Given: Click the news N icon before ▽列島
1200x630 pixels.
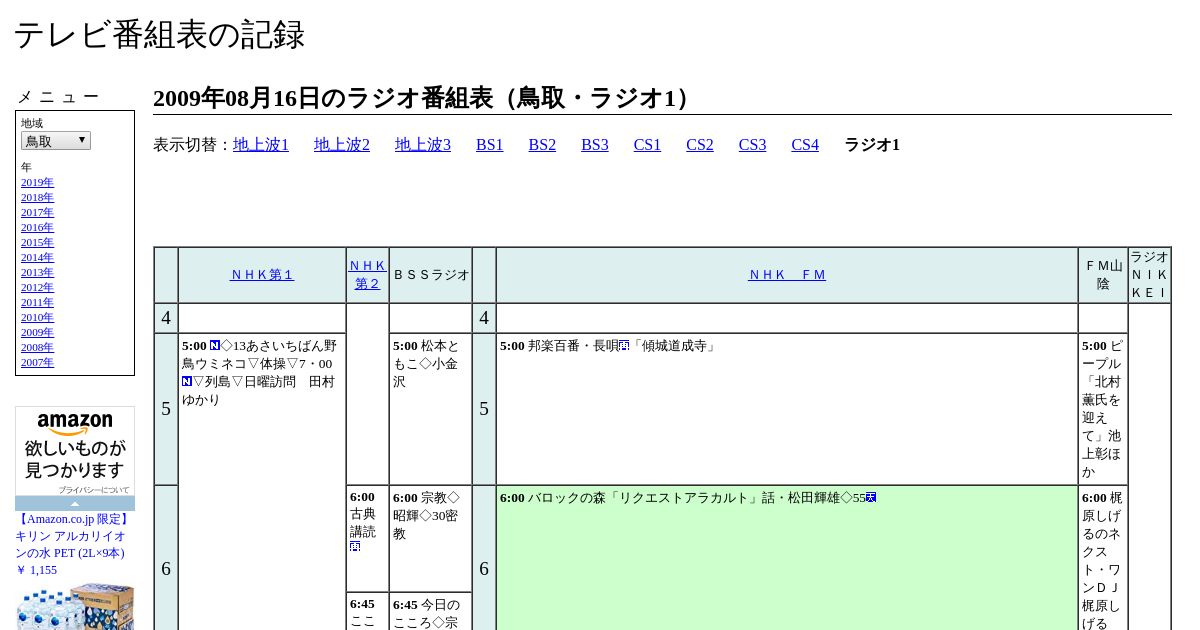Looking at the screenshot, I should 187,382.
